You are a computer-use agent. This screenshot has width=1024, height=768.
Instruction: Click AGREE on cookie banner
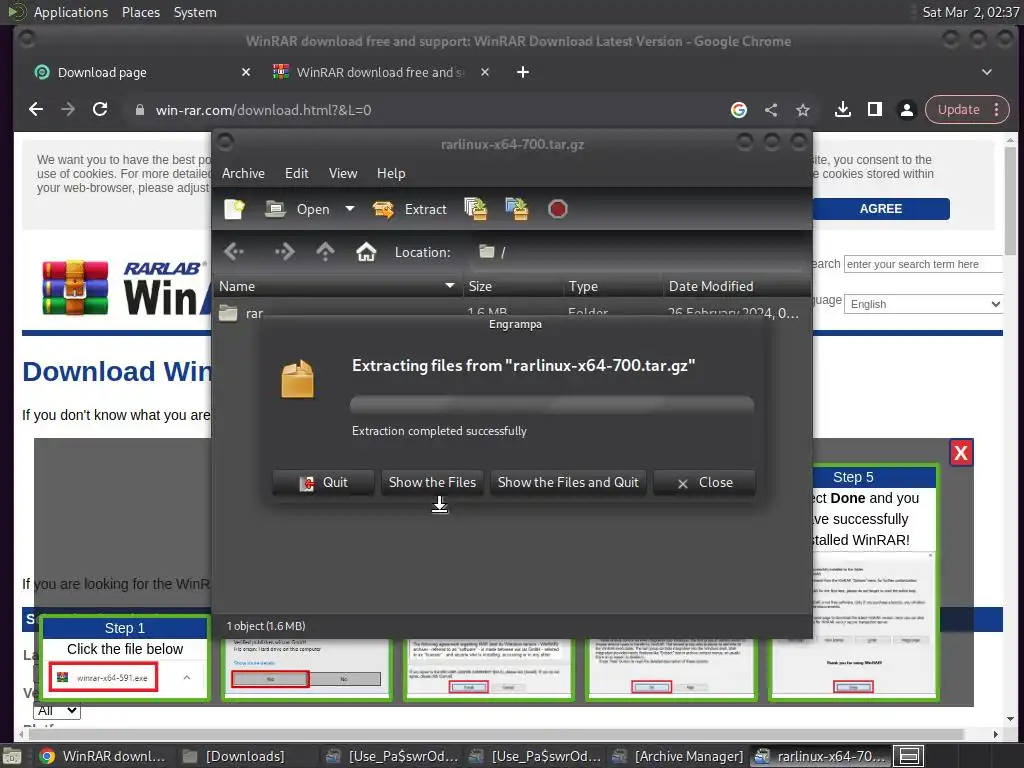pos(881,209)
